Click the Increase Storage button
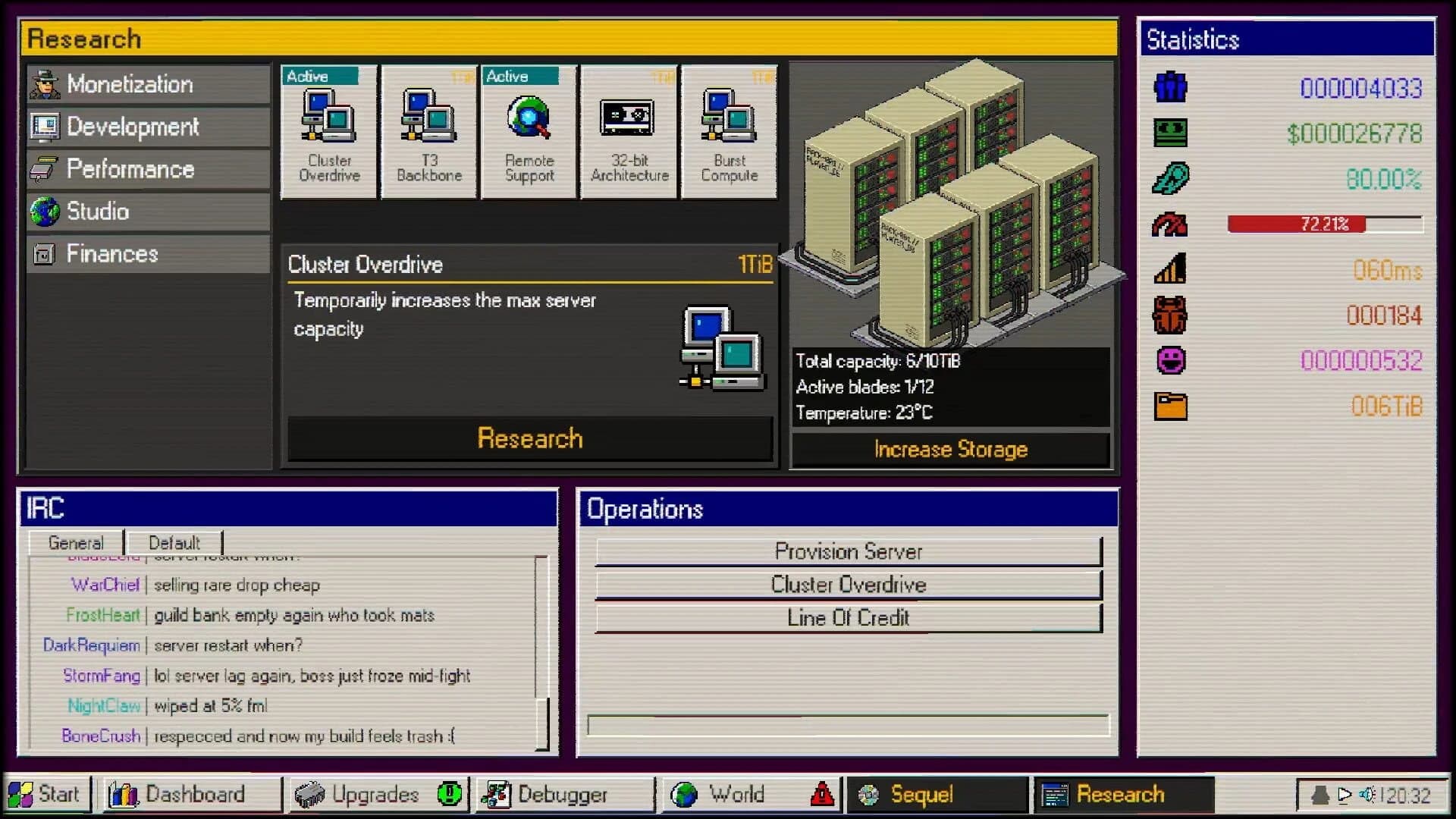The image size is (1456, 819). 949,449
